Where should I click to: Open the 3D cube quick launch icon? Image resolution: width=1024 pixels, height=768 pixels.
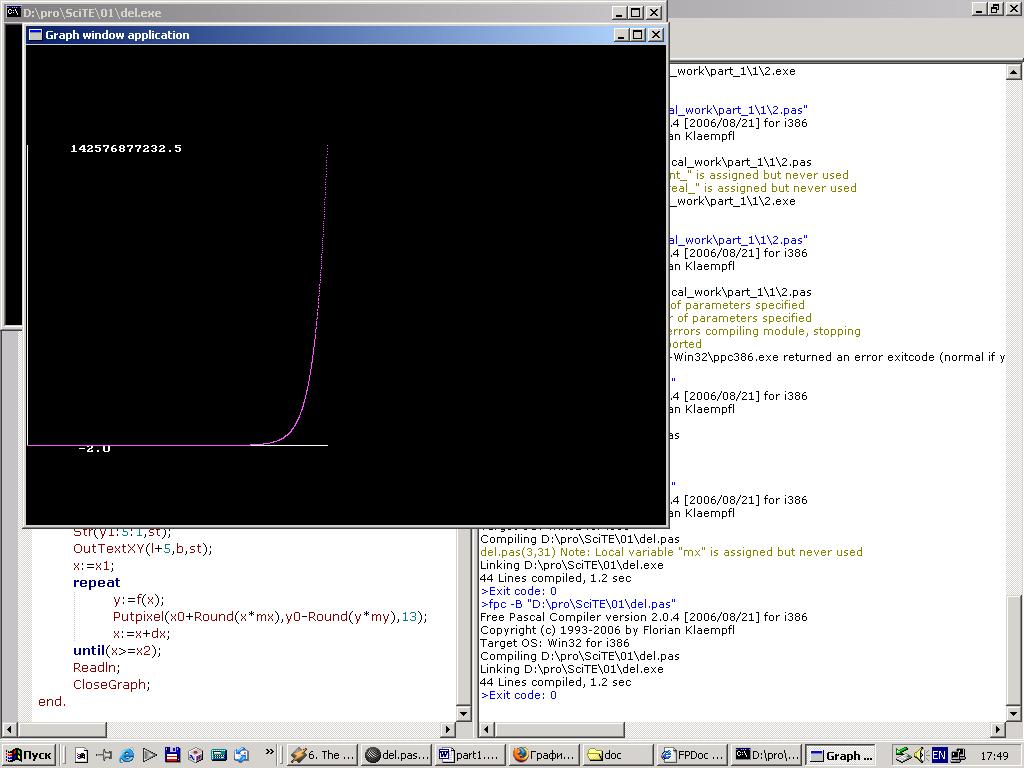[195, 755]
